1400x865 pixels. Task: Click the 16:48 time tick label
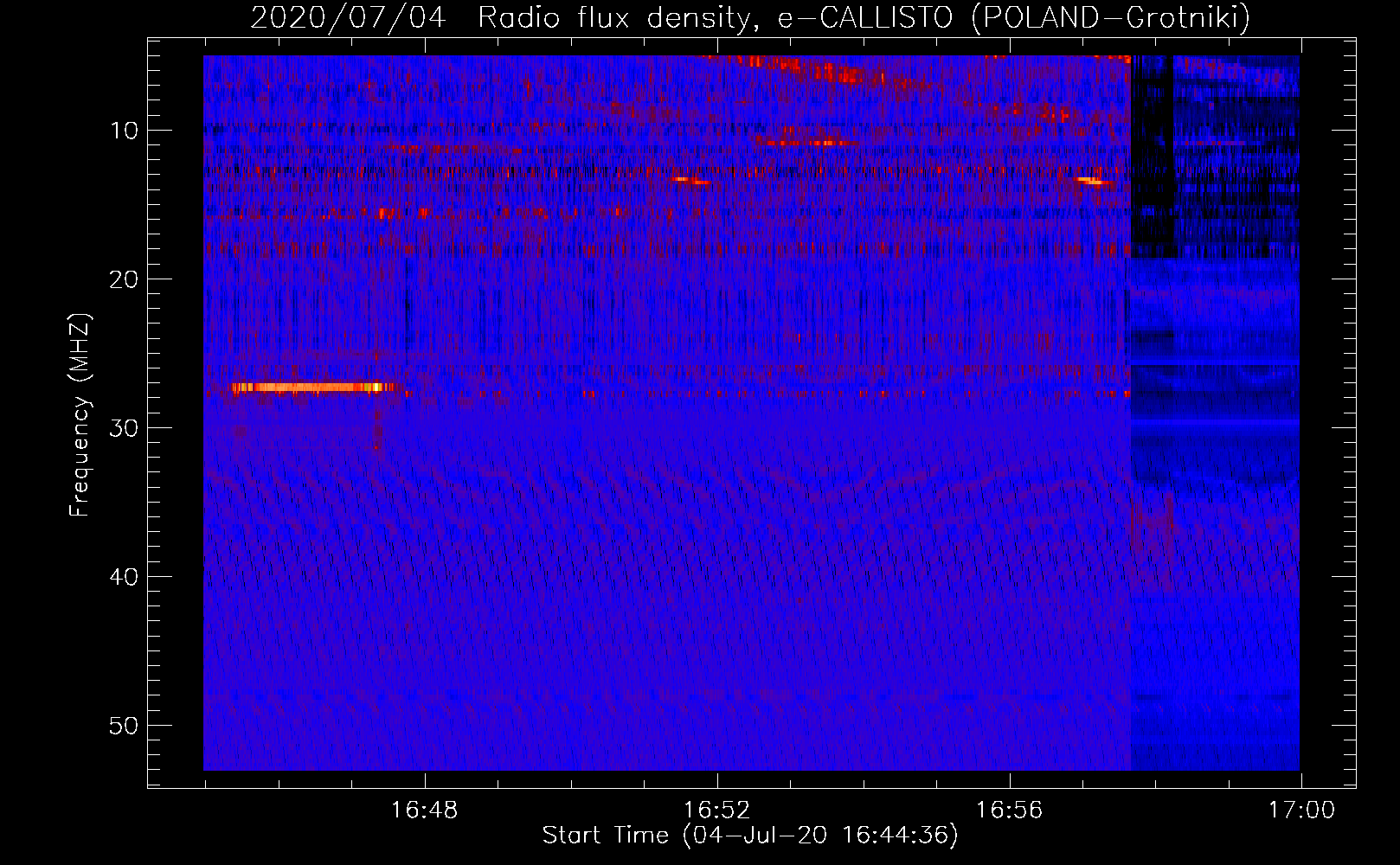pyautogui.click(x=424, y=811)
